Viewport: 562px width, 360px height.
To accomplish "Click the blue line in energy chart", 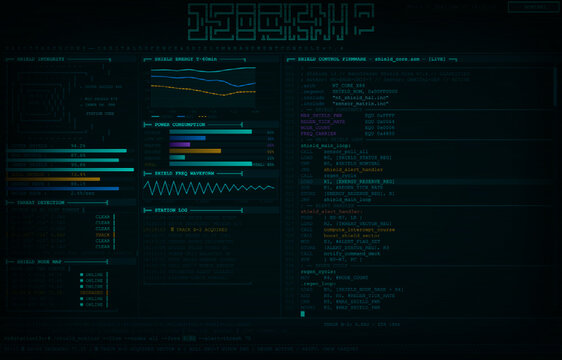I will [203, 80].
